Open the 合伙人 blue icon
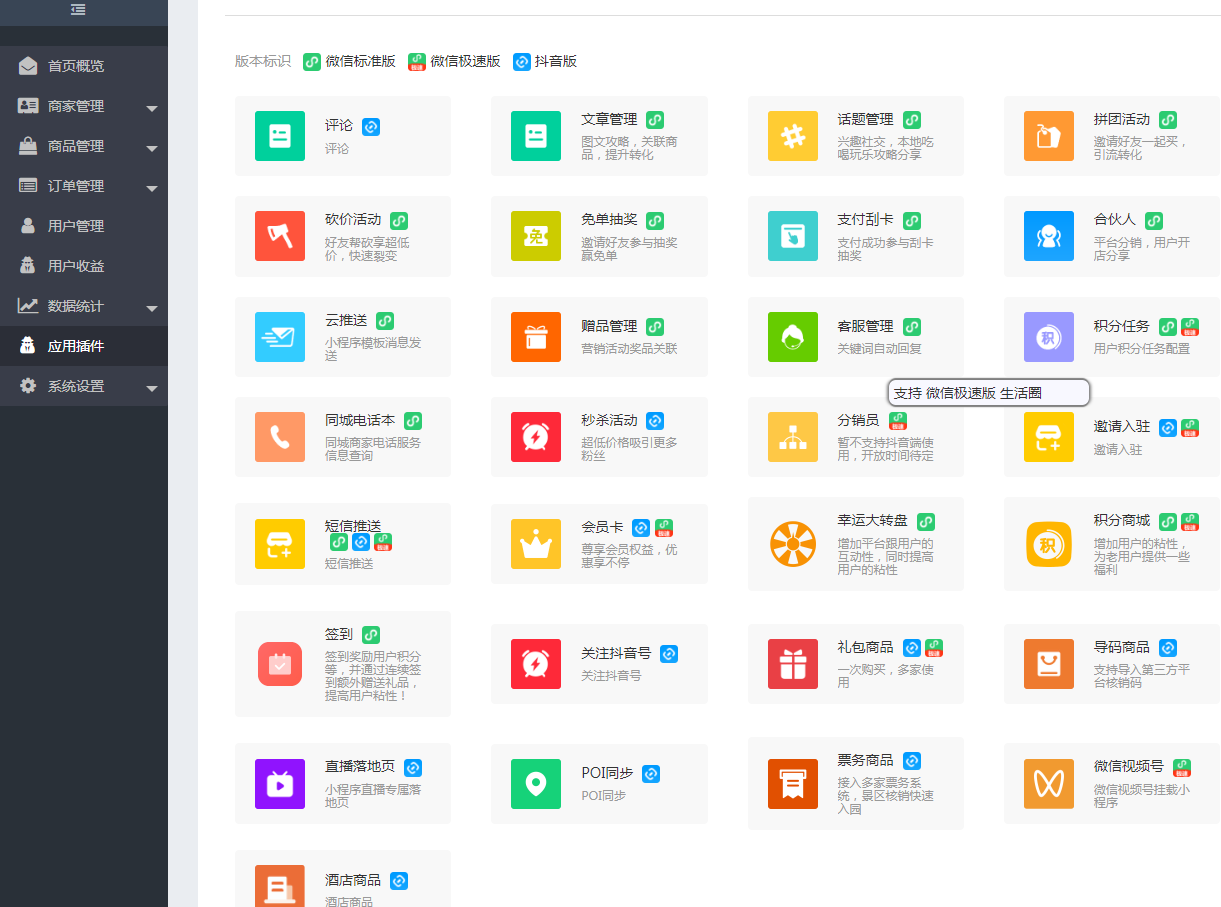 click(1049, 236)
